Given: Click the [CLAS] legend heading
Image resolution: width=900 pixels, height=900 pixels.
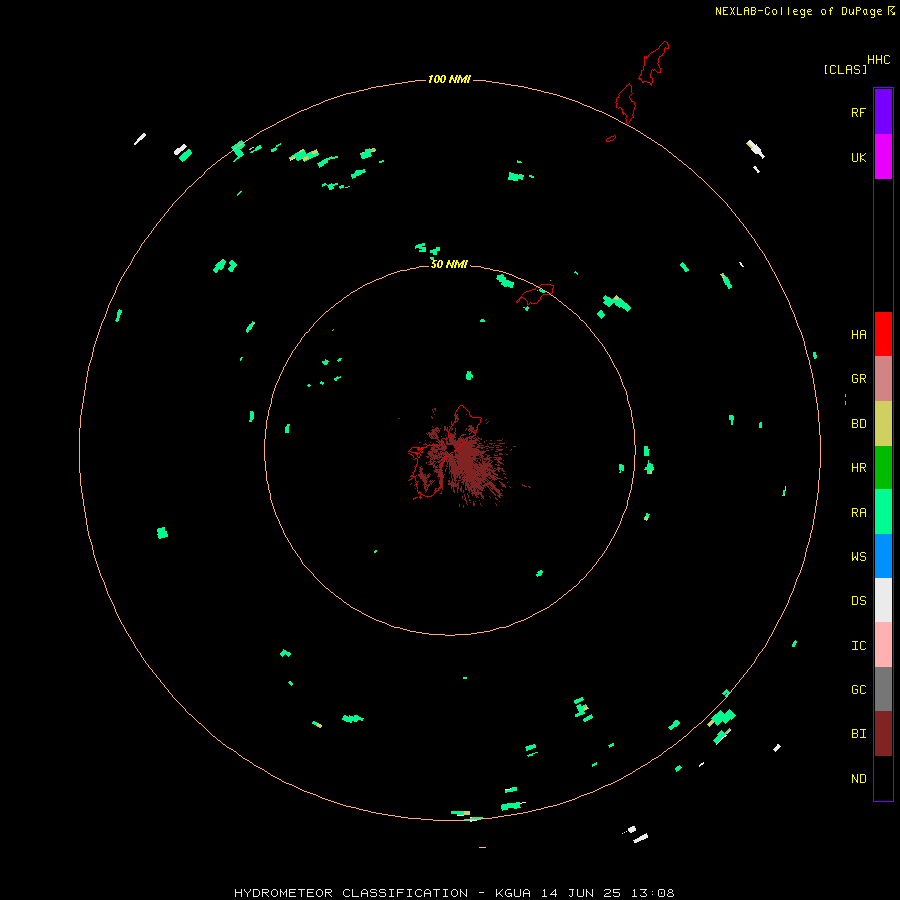Looking at the screenshot, I should (x=845, y=69).
